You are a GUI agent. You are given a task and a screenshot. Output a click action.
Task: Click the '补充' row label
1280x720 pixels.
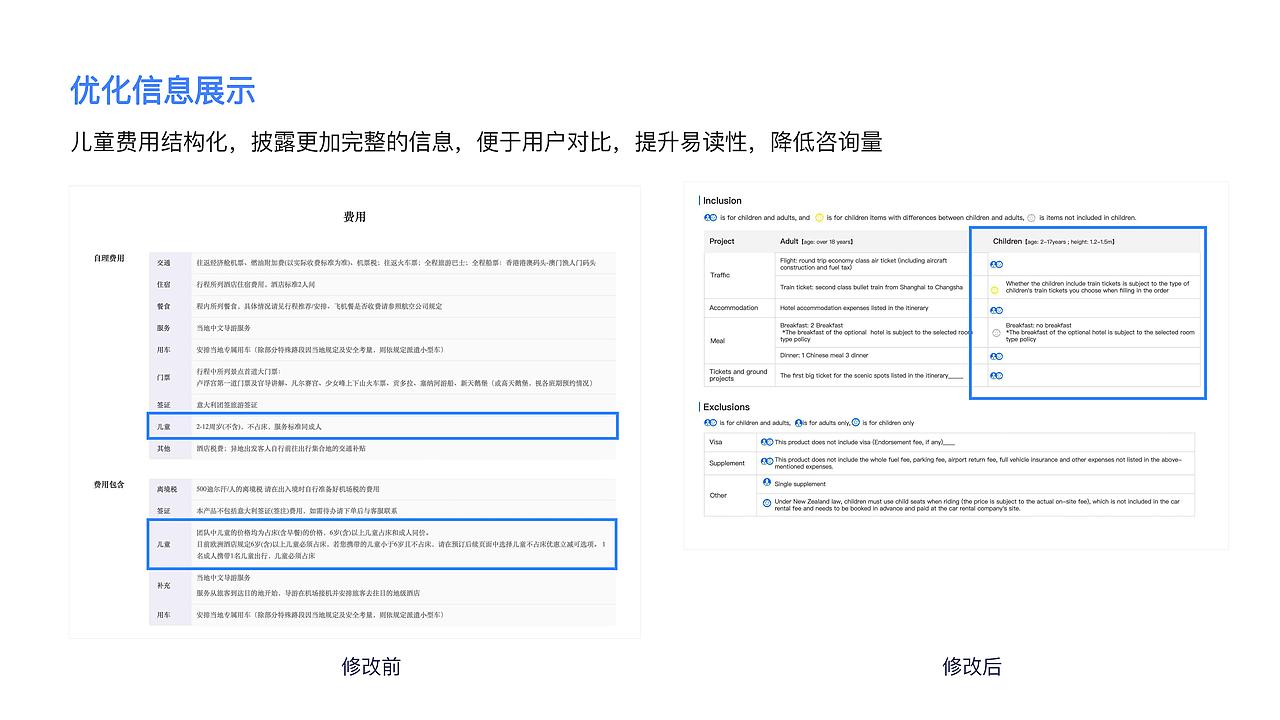click(163, 586)
